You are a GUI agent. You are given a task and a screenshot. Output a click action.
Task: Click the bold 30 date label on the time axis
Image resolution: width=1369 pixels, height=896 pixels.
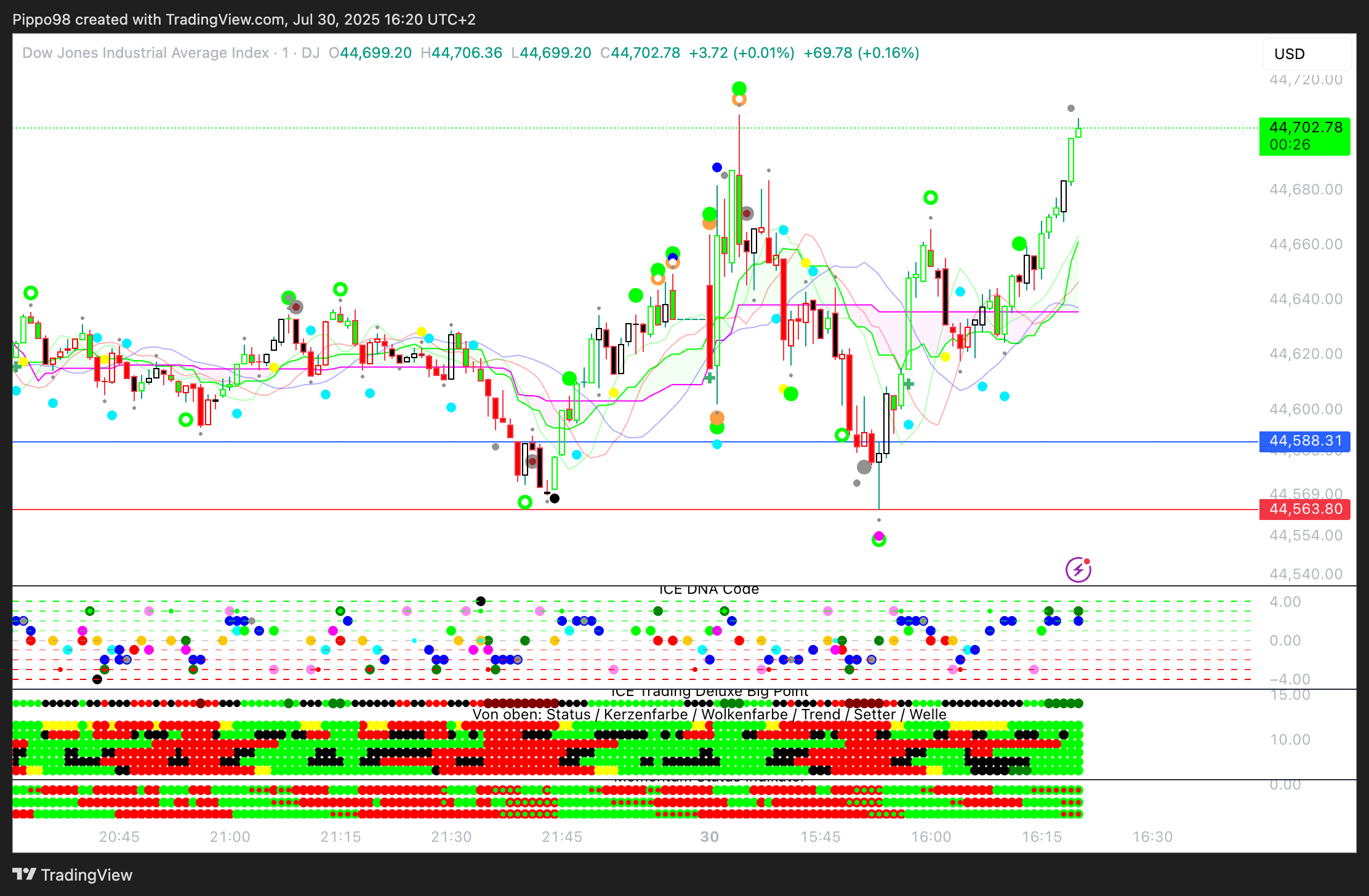(709, 837)
